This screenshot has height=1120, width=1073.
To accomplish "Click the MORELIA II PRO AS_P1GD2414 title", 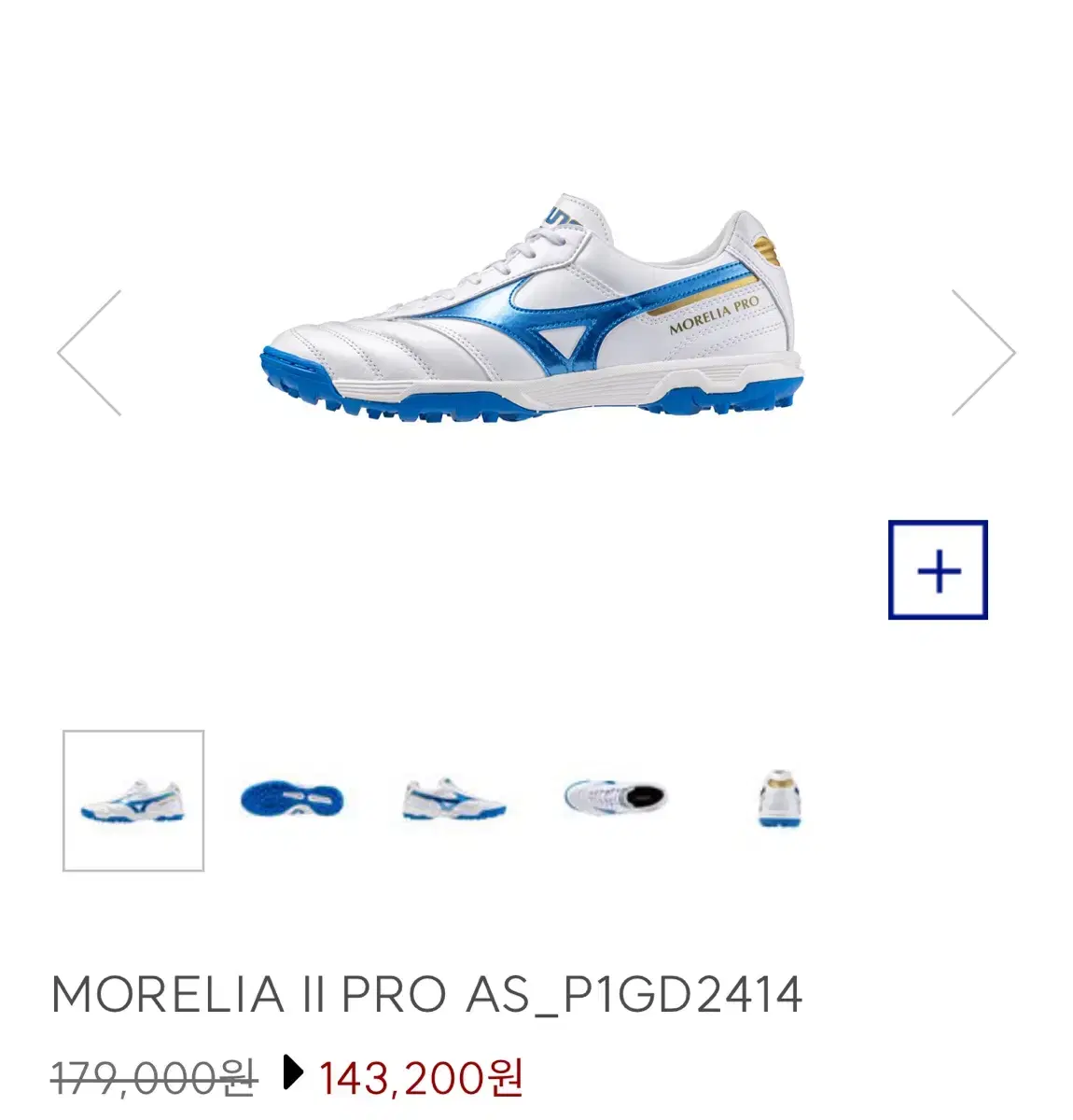I will coord(427,994).
